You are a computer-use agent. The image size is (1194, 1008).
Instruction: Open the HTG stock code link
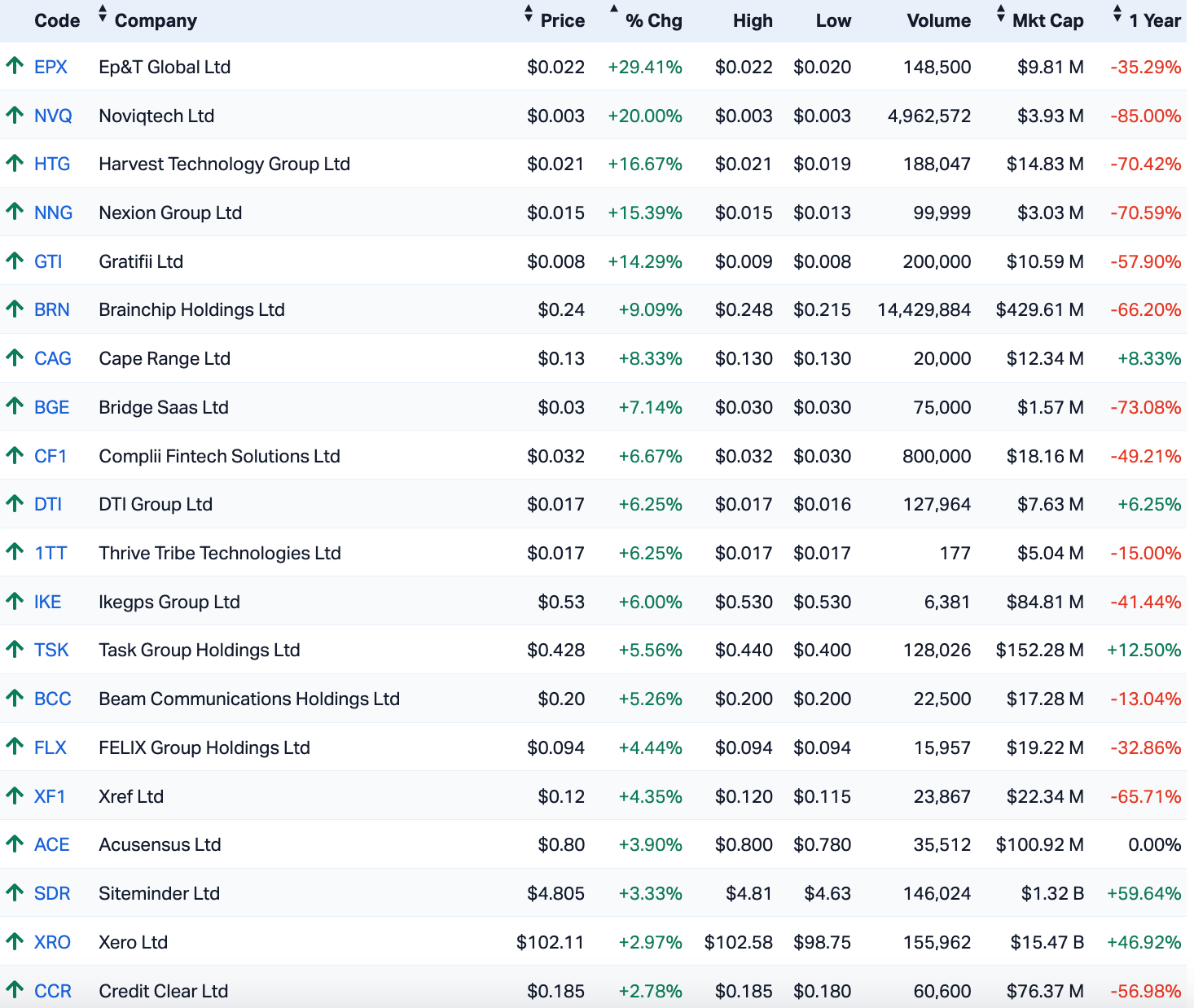click(52, 164)
